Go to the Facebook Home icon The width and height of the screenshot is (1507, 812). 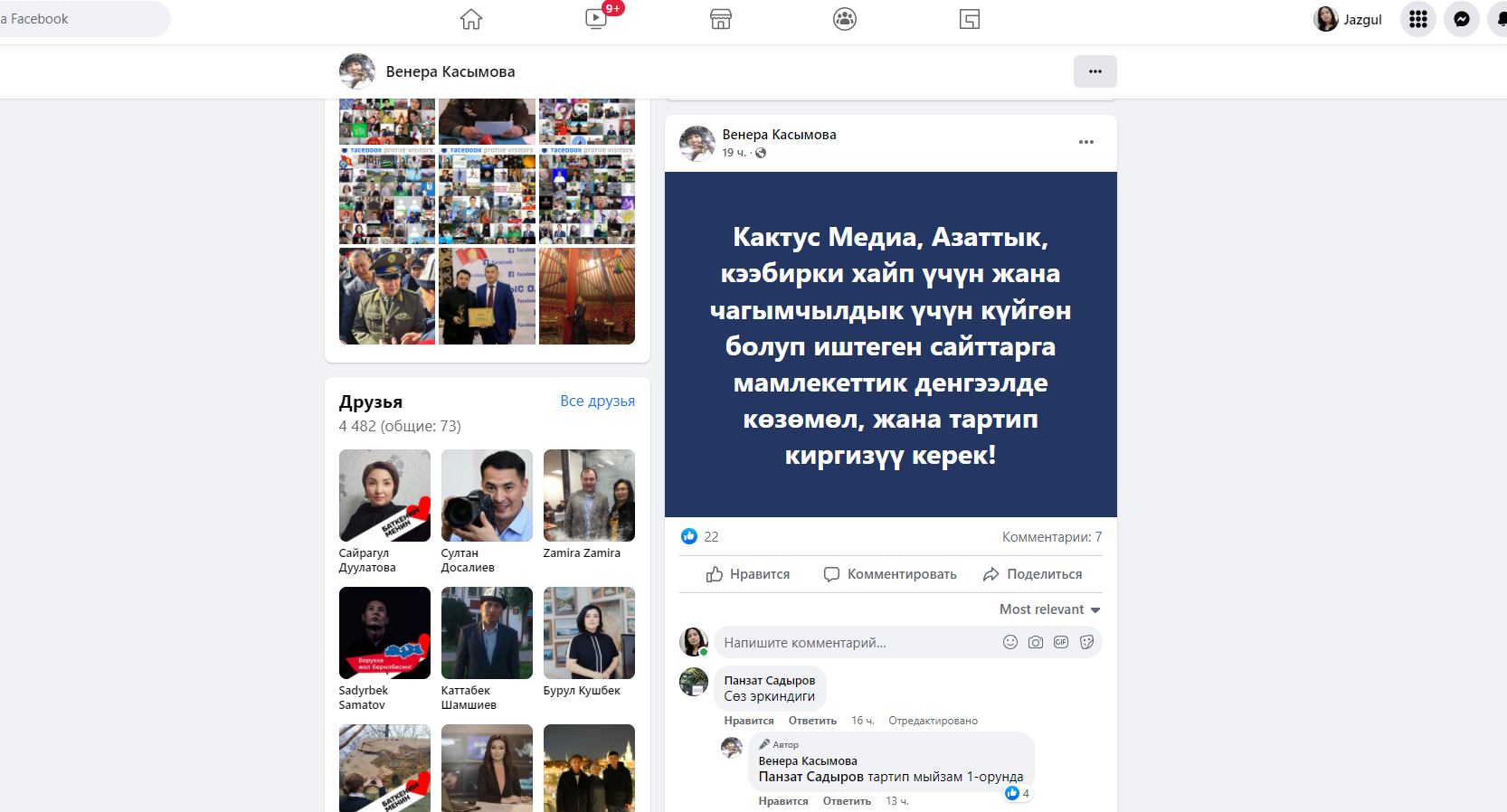click(x=471, y=19)
